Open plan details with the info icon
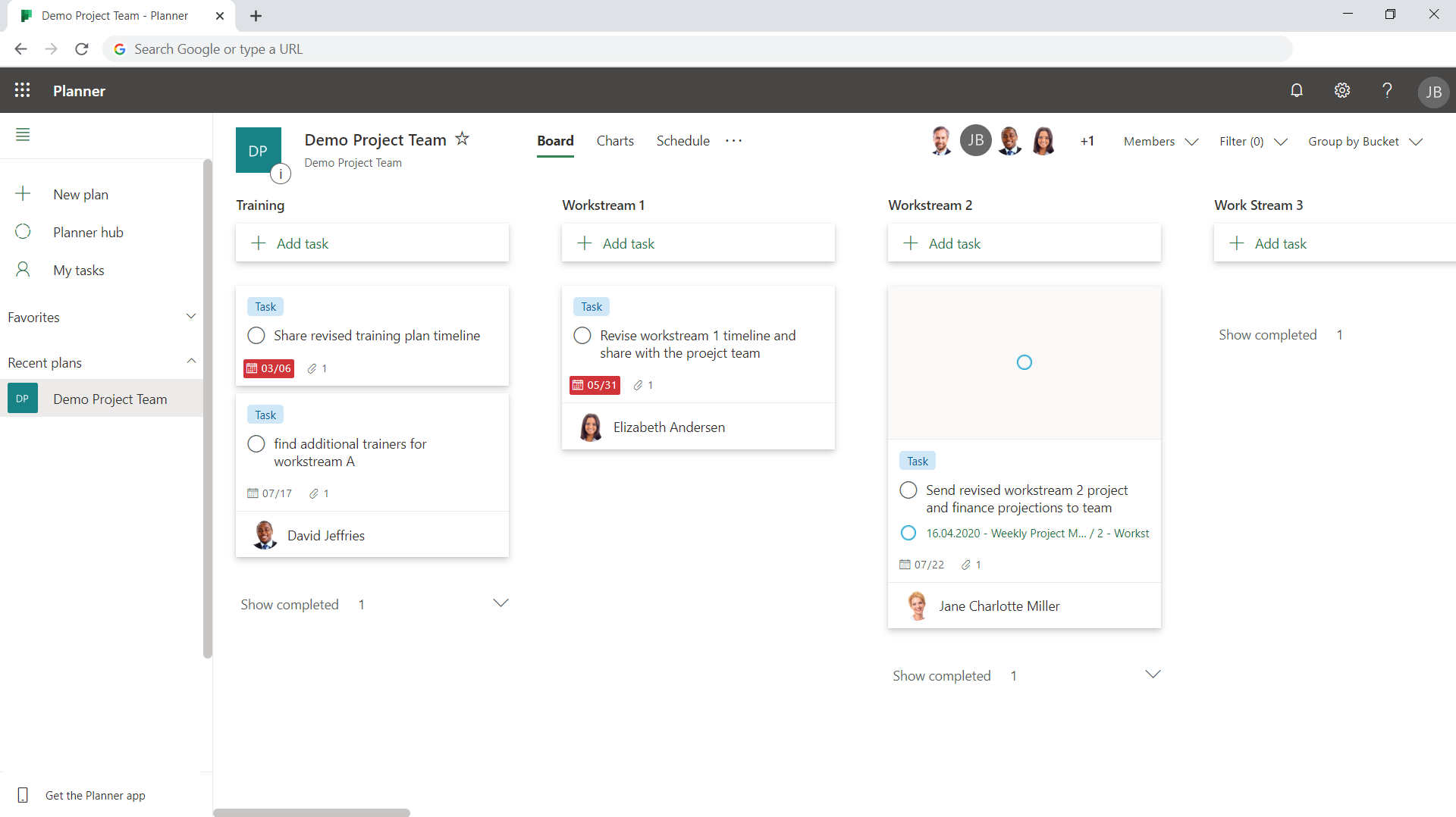 tap(281, 174)
